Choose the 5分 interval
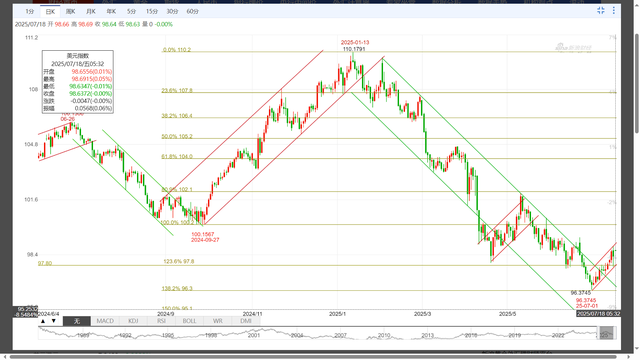The height and width of the screenshot is (360, 640). pyautogui.click(x=131, y=11)
